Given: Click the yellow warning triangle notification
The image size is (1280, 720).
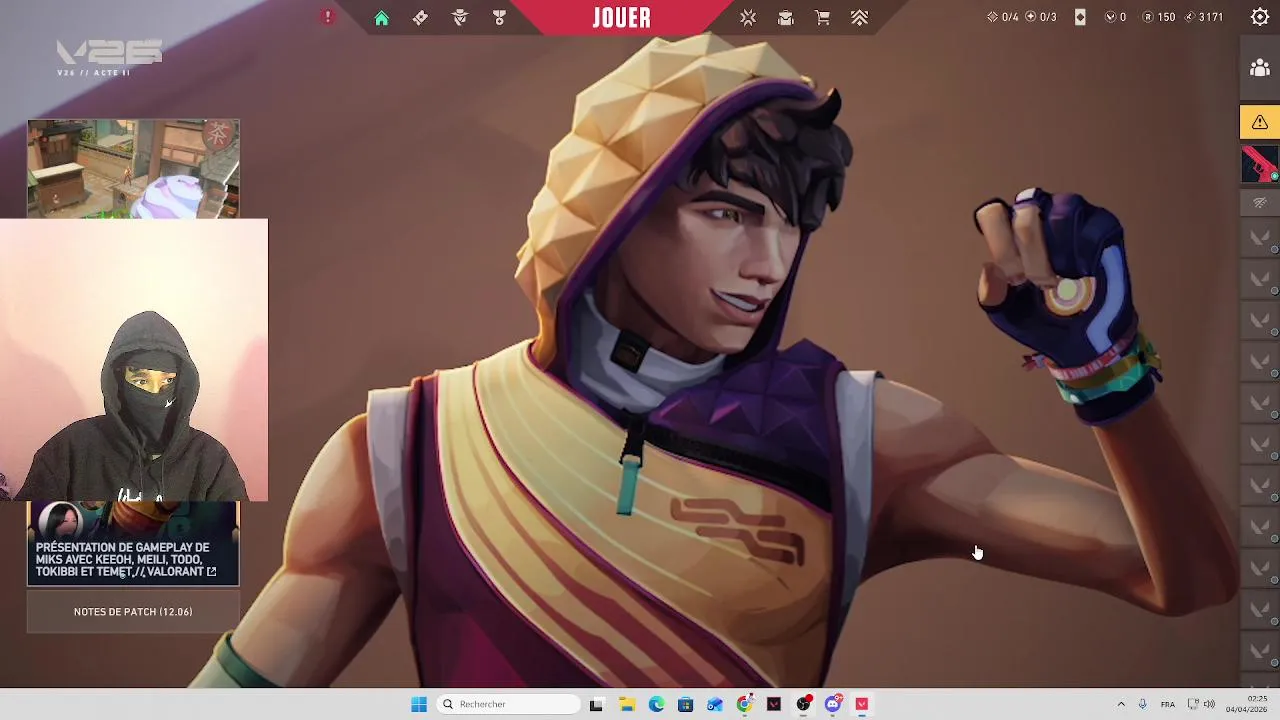Looking at the screenshot, I should (1260, 122).
